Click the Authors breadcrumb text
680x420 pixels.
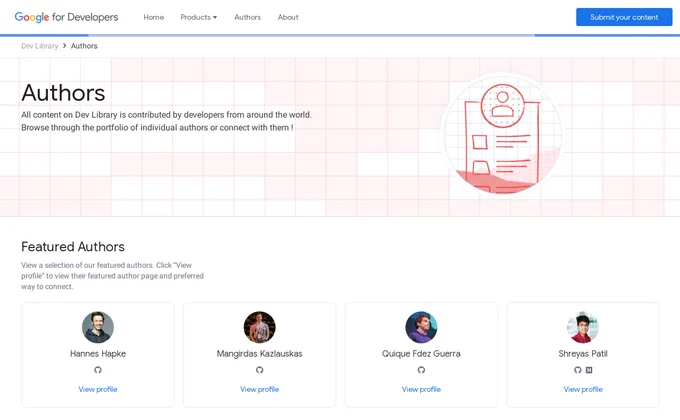pos(84,46)
